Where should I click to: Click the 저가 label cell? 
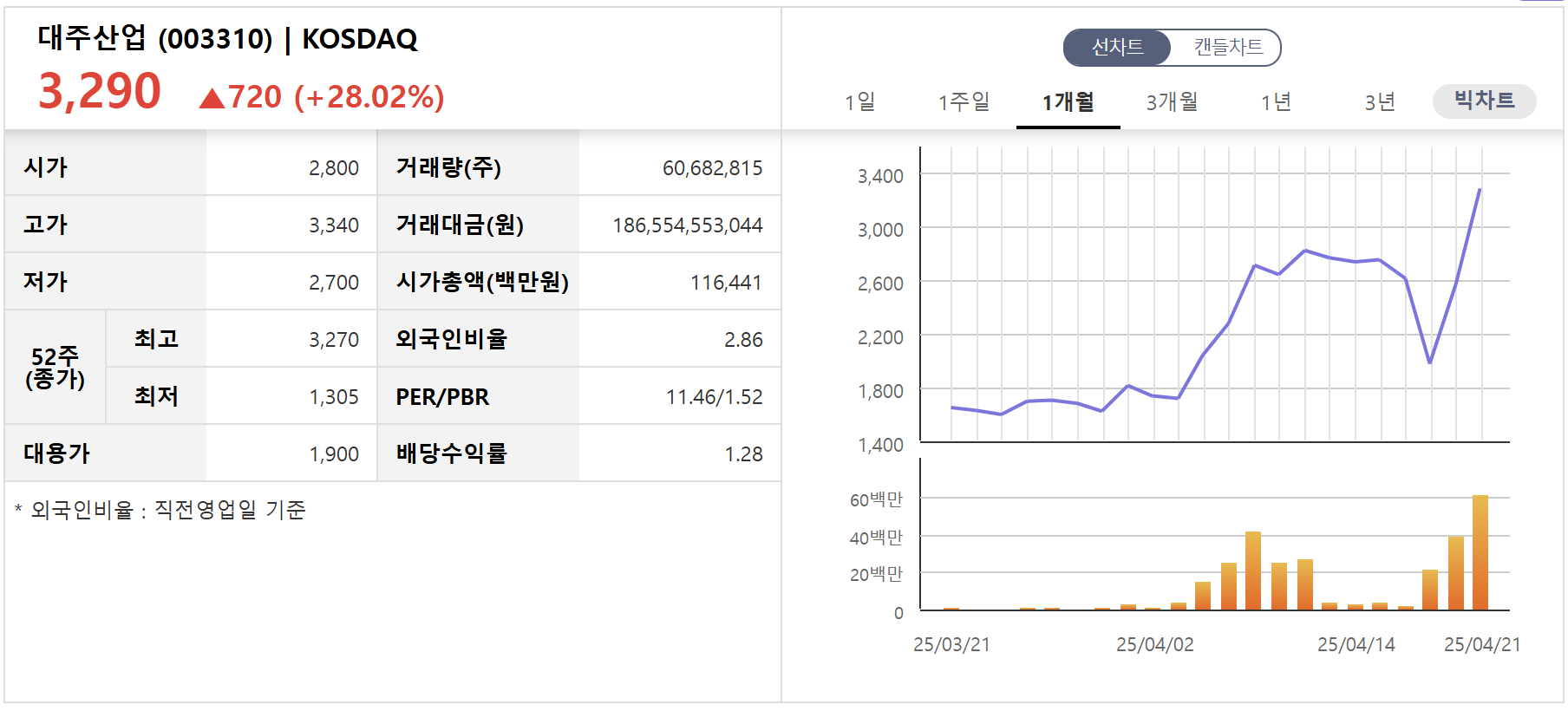(x=105, y=282)
